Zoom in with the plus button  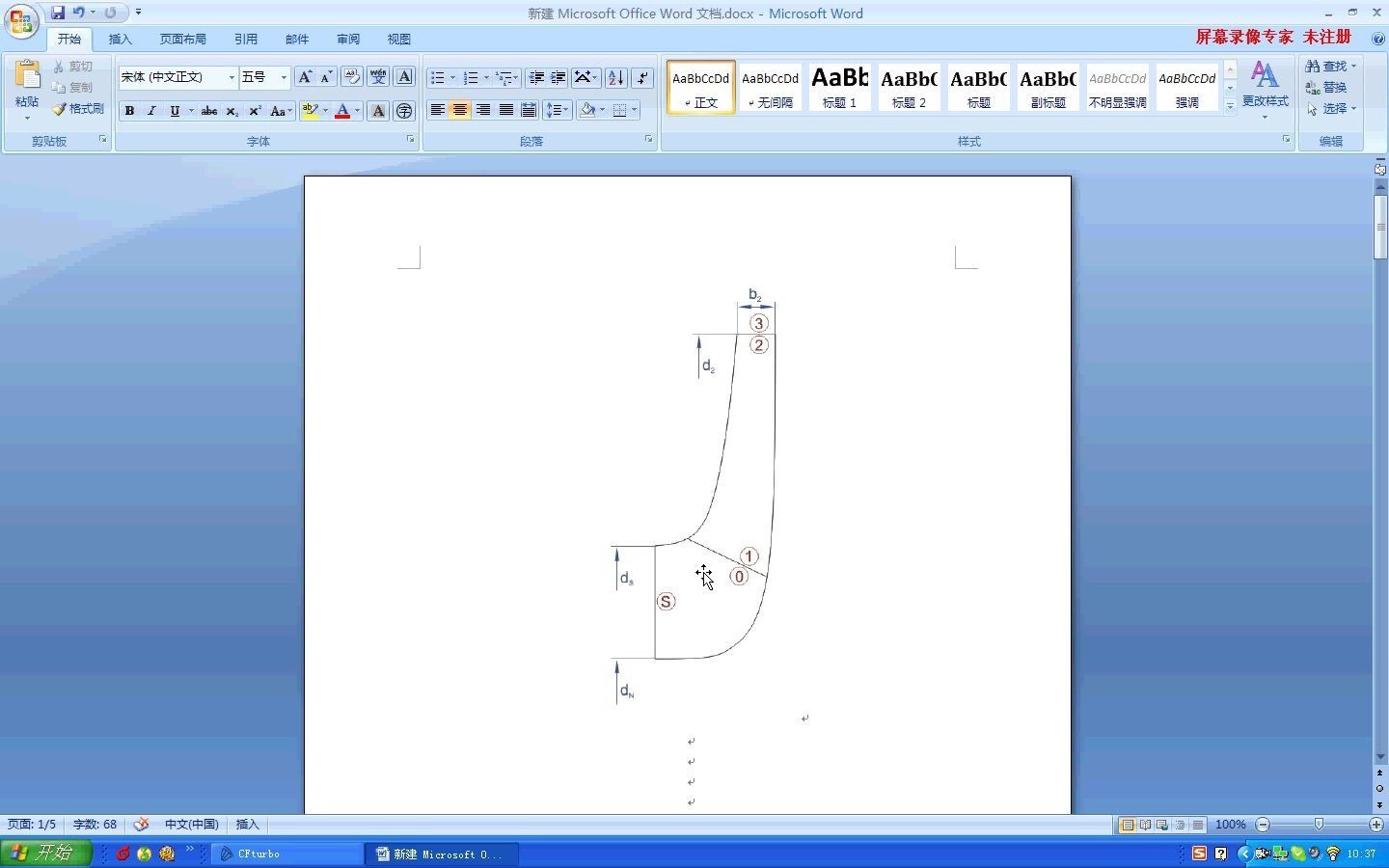click(x=1376, y=825)
